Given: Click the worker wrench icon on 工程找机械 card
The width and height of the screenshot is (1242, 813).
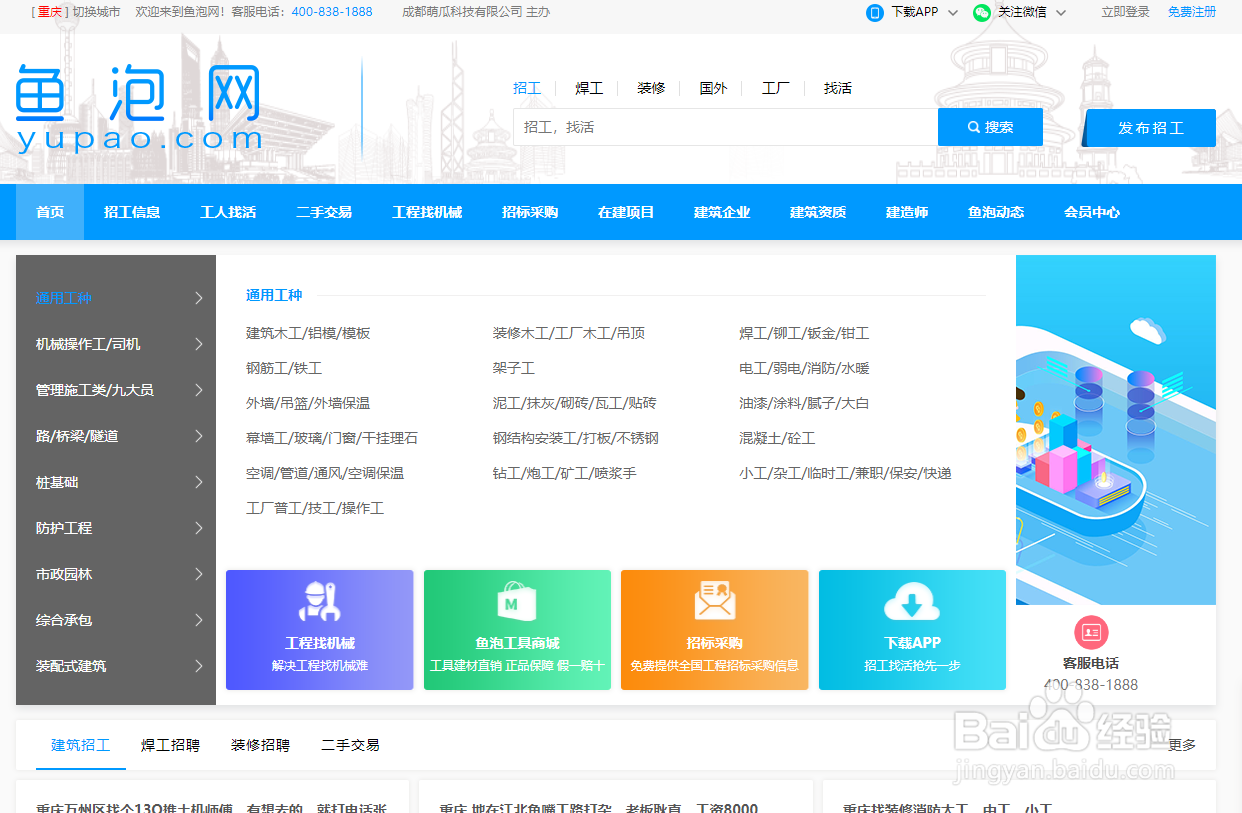Looking at the screenshot, I should tap(320, 602).
